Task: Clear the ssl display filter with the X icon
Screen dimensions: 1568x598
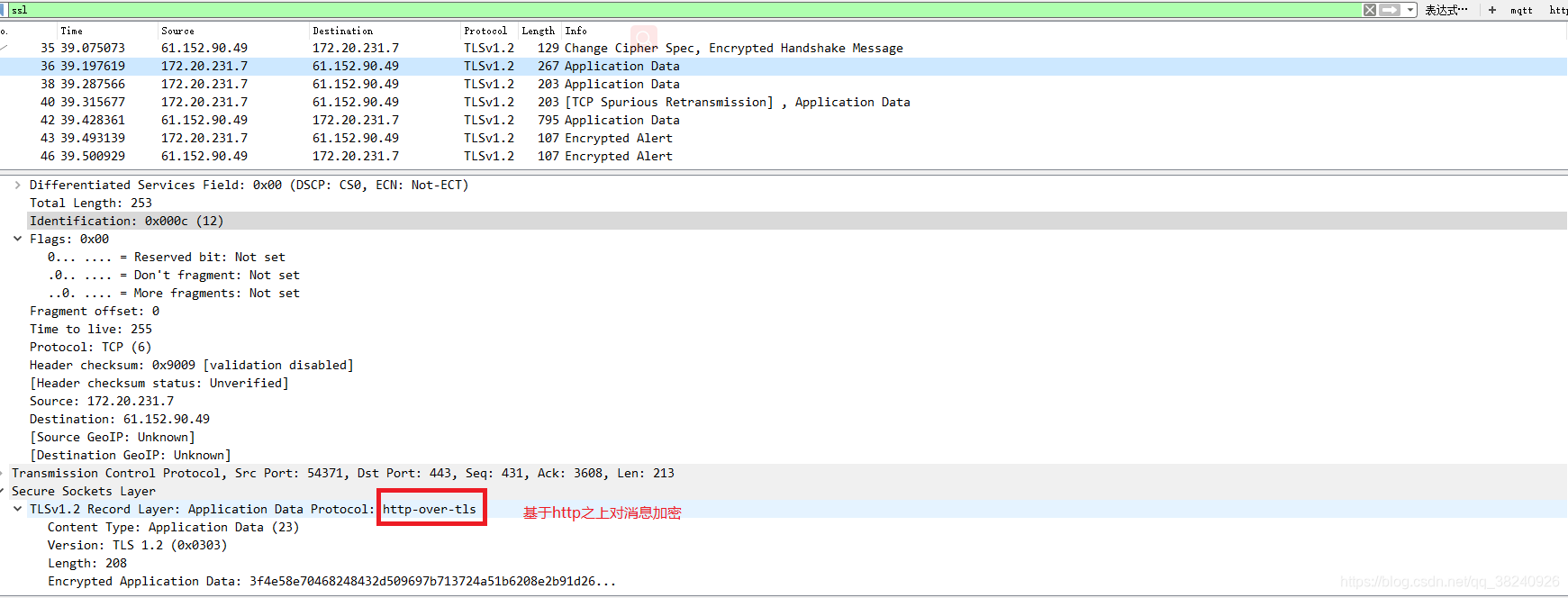Action: [x=1369, y=10]
